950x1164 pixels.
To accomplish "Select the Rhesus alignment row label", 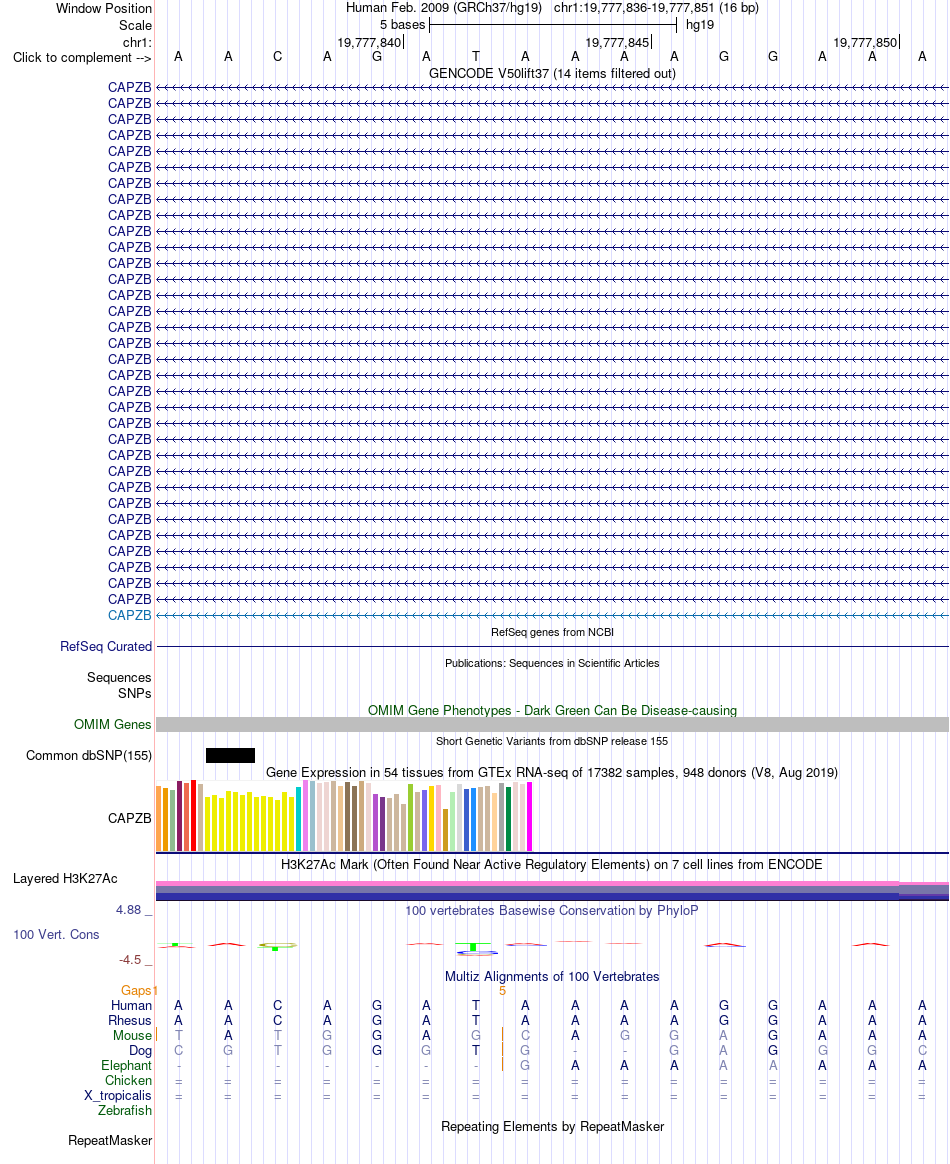I will click(130, 1021).
